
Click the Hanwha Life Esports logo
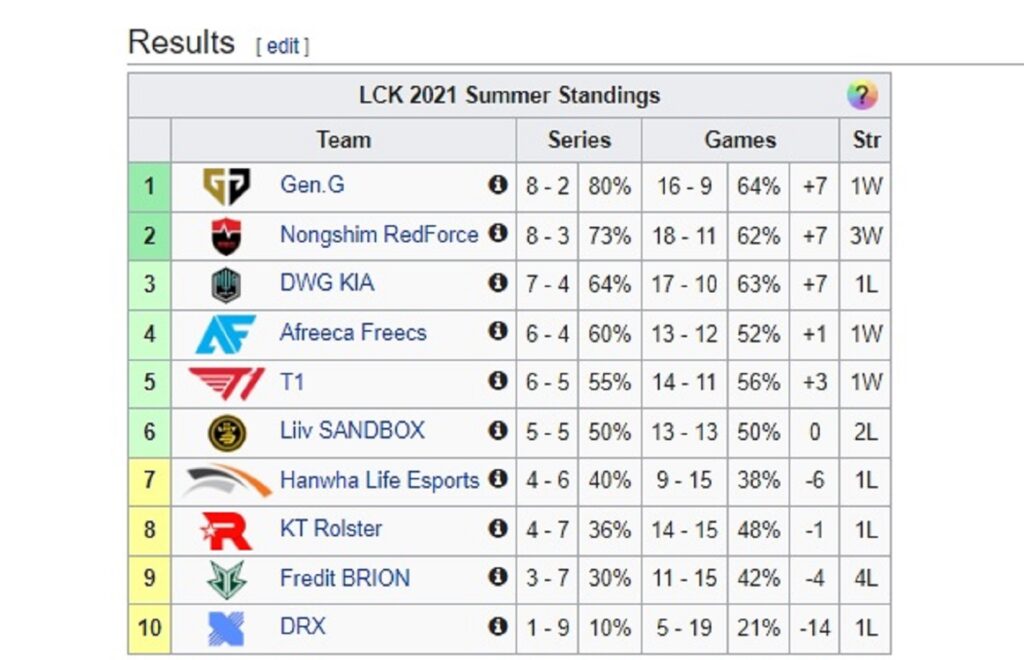coord(227,480)
